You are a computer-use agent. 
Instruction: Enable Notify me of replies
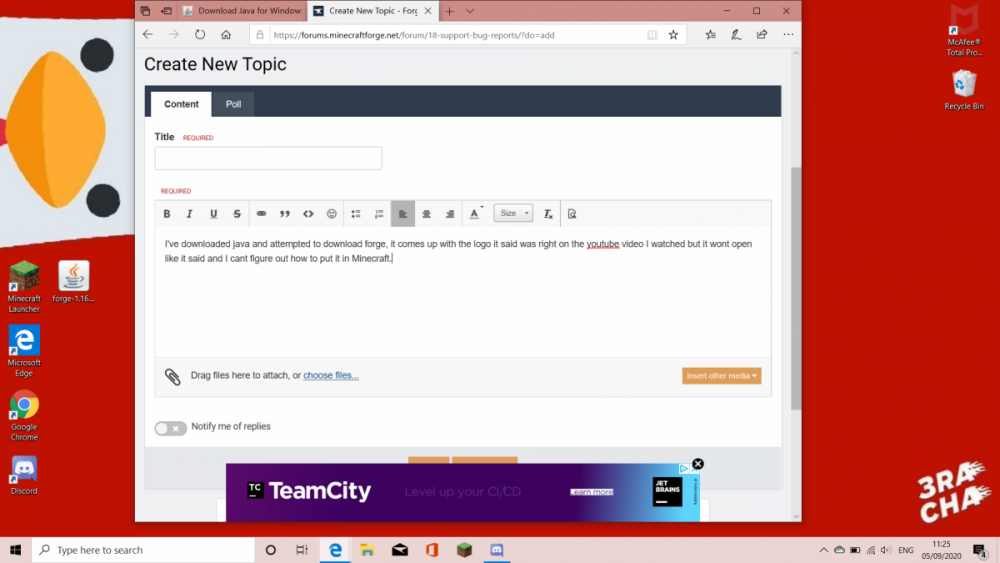(x=170, y=428)
